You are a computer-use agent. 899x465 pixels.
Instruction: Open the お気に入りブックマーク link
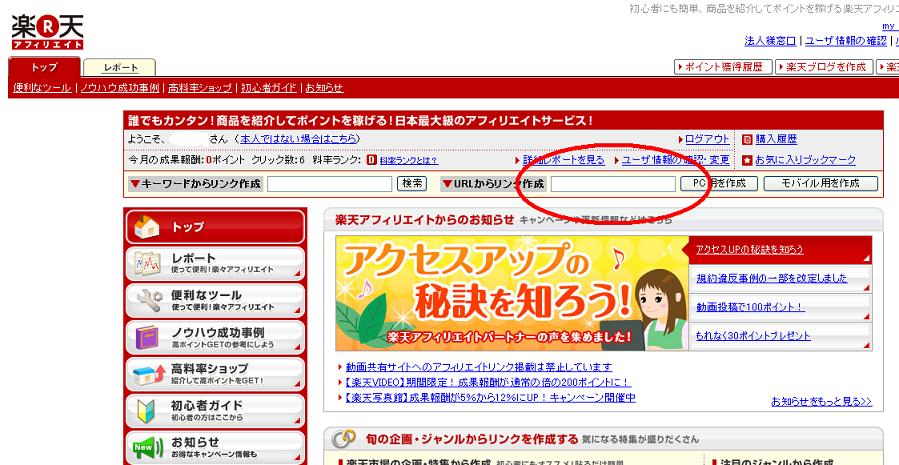[805, 160]
